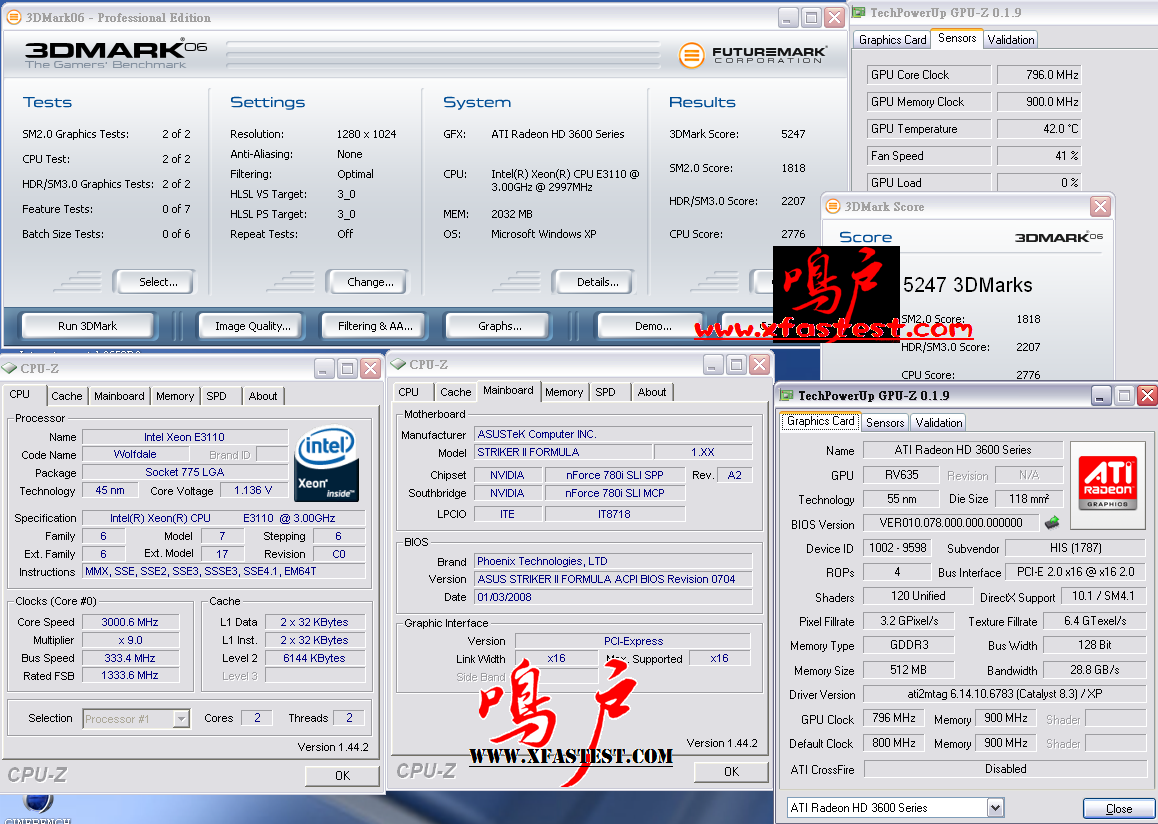Open the About tab in the CPU-Z processor window
The width and height of the screenshot is (1158, 824).
263,396
